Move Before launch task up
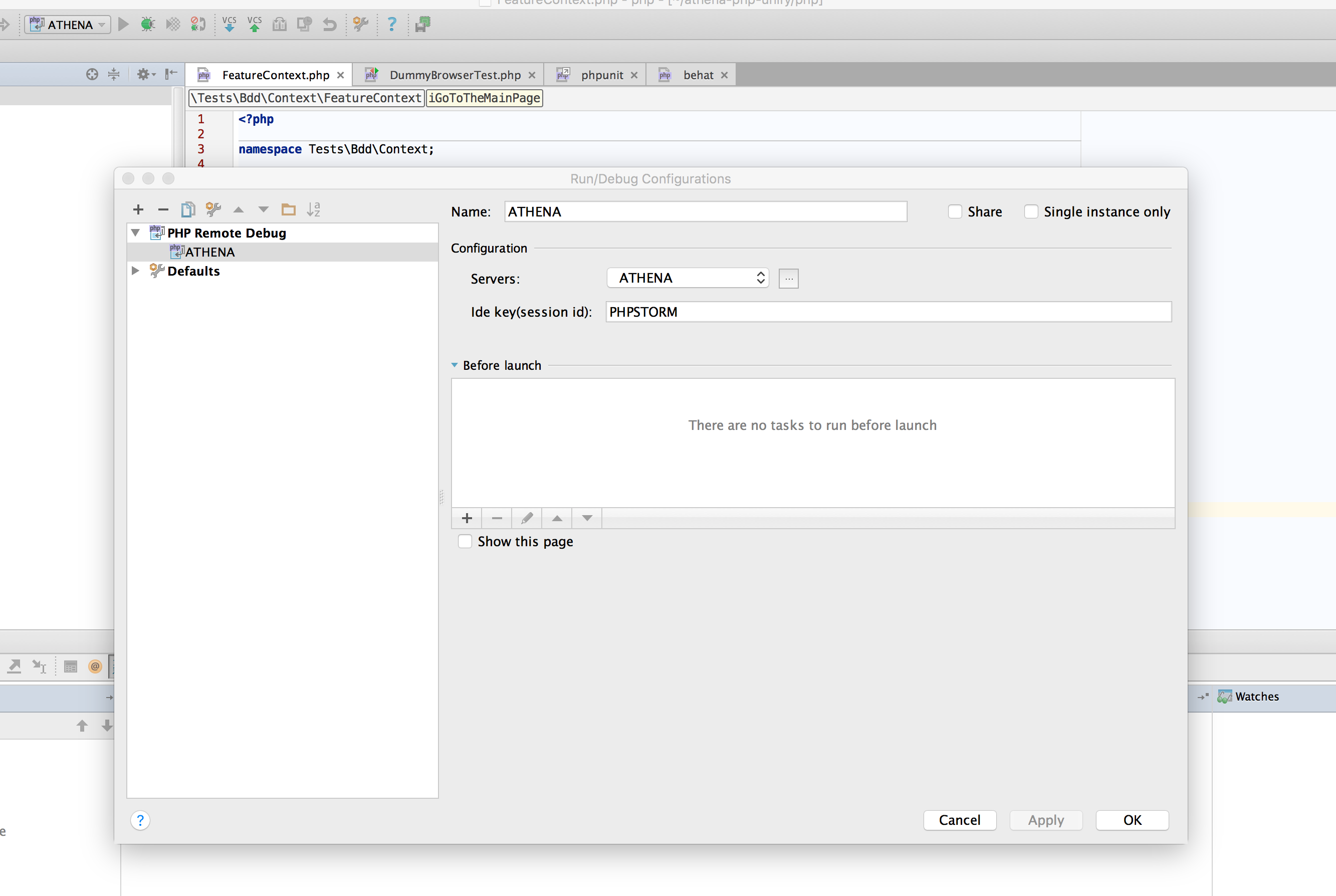Viewport: 1336px width, 896px height. click(x=557, y=518)
